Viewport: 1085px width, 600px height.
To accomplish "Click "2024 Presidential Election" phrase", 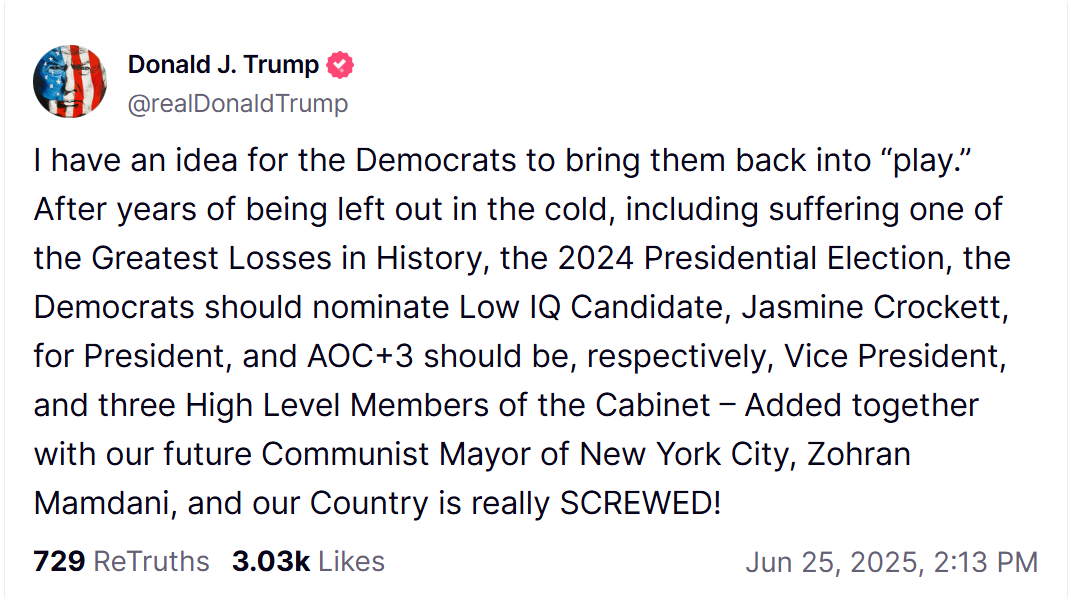I will click(x=751, y=259).
